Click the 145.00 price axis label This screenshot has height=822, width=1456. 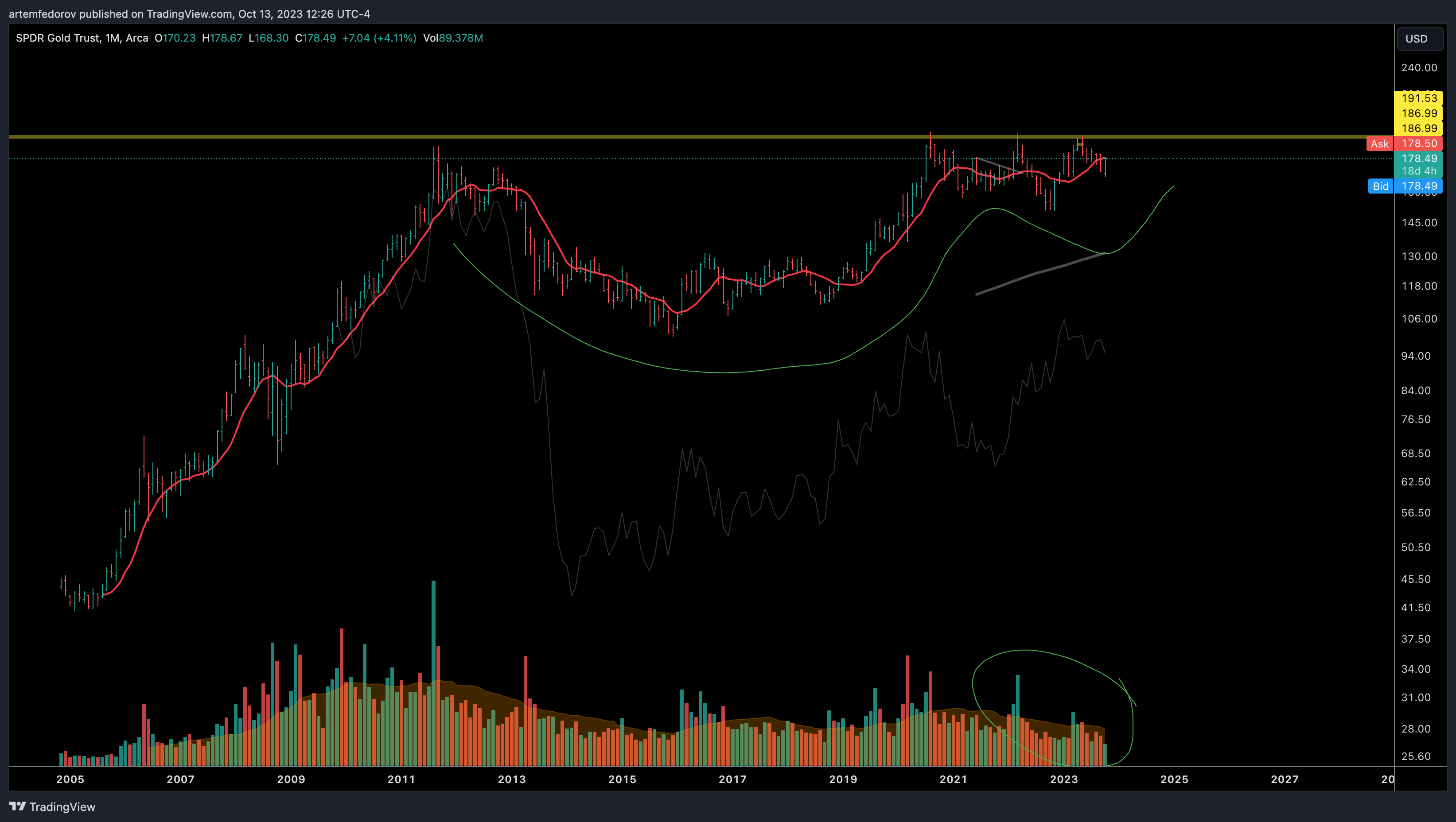(x=1419, y=223)
